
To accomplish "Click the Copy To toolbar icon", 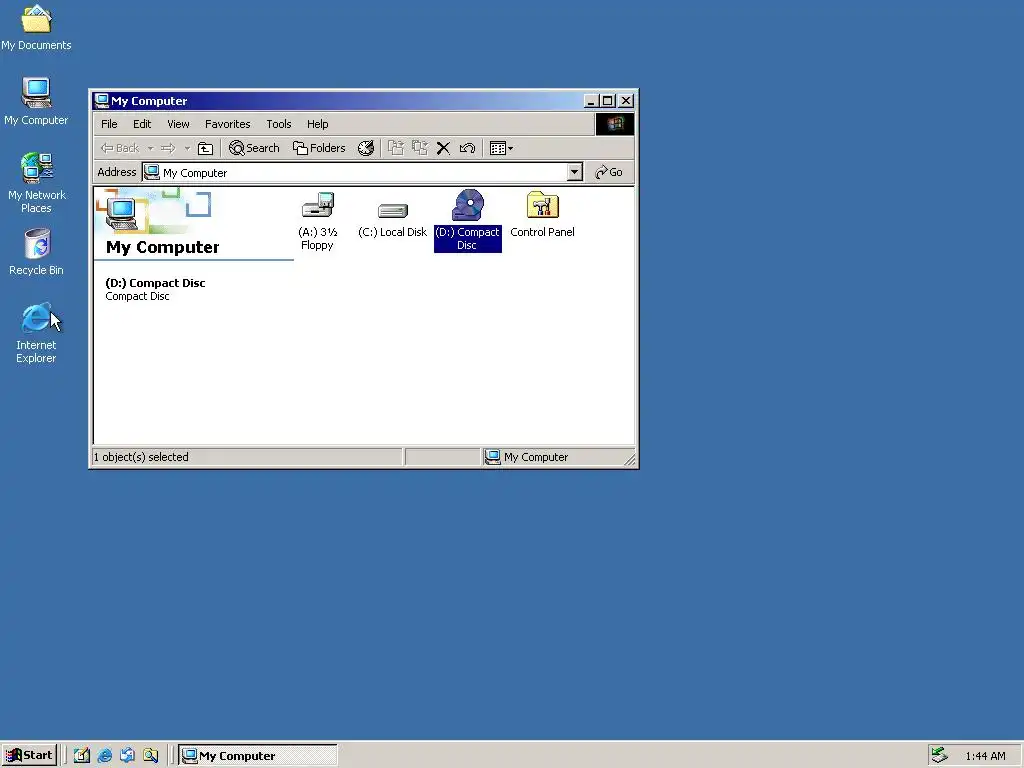I will point(419,148).
